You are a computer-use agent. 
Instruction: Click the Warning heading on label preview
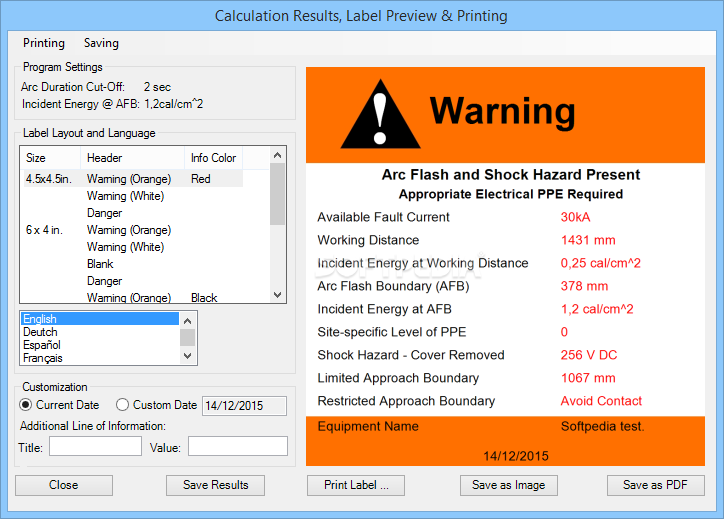(x=502, y=111)
